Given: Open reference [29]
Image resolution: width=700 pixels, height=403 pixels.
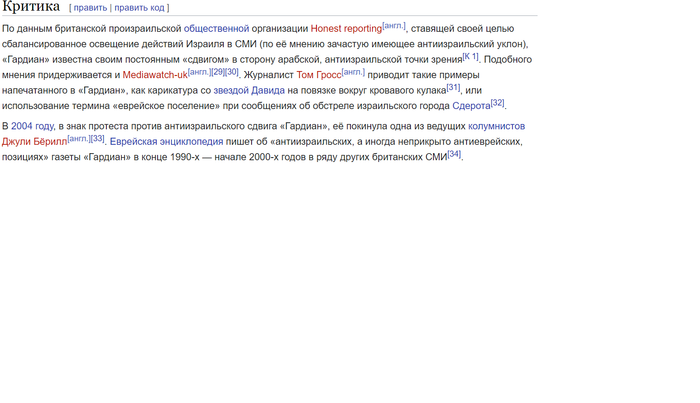Looking at the screenshot, I should (x=217, y=71).
